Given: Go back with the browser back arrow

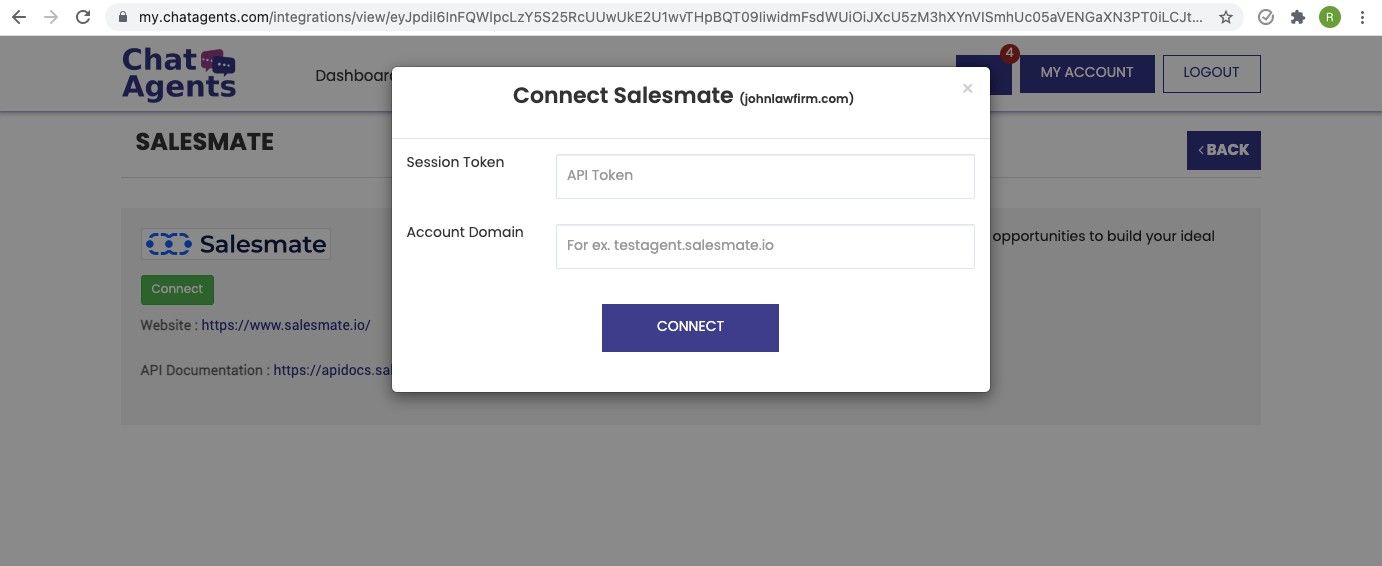Looking at the screenshot, I should pyautogui.click(x=18, y=17).
